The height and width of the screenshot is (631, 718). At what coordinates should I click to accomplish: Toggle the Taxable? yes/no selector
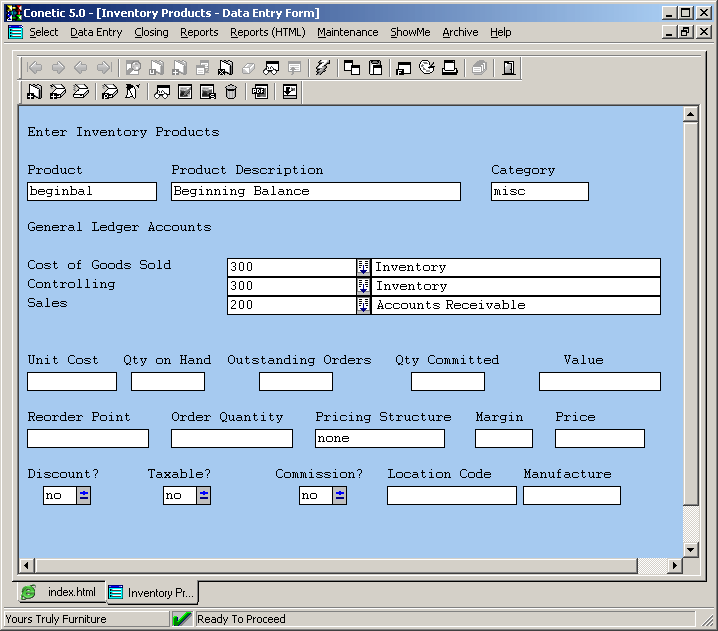(204, 495)
